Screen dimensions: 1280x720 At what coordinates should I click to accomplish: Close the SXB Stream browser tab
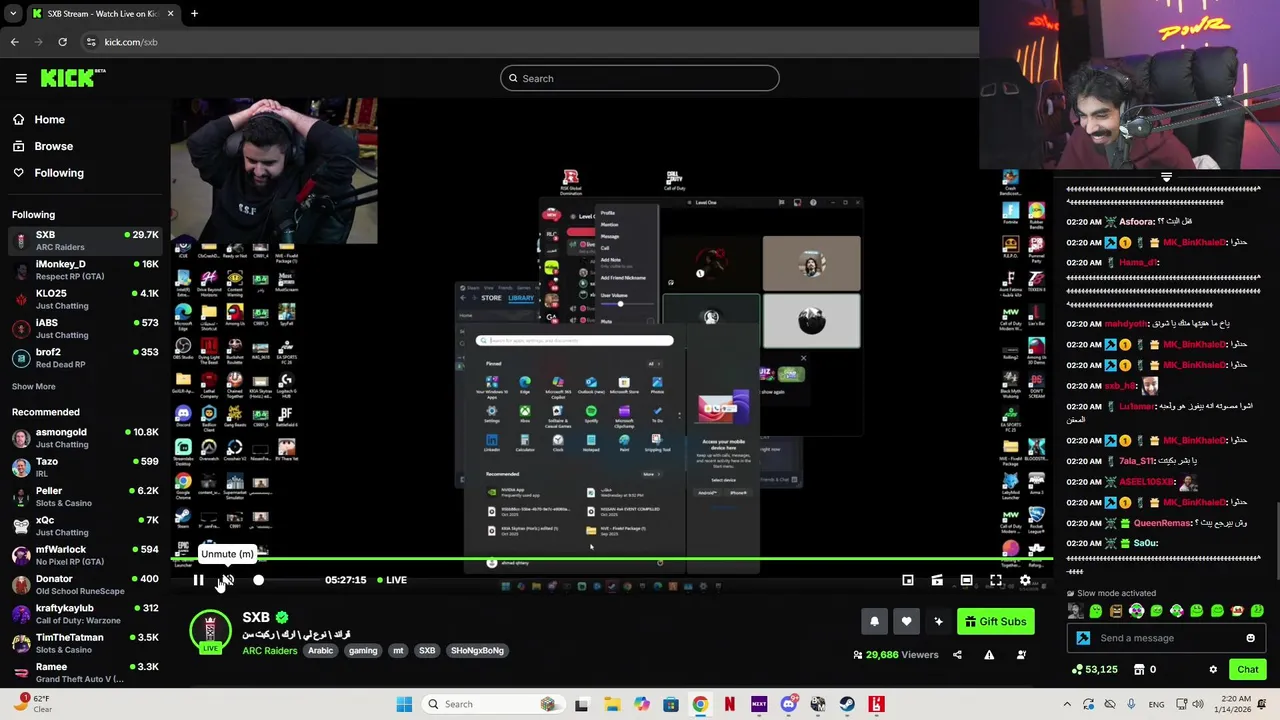(x=170, y=14)
